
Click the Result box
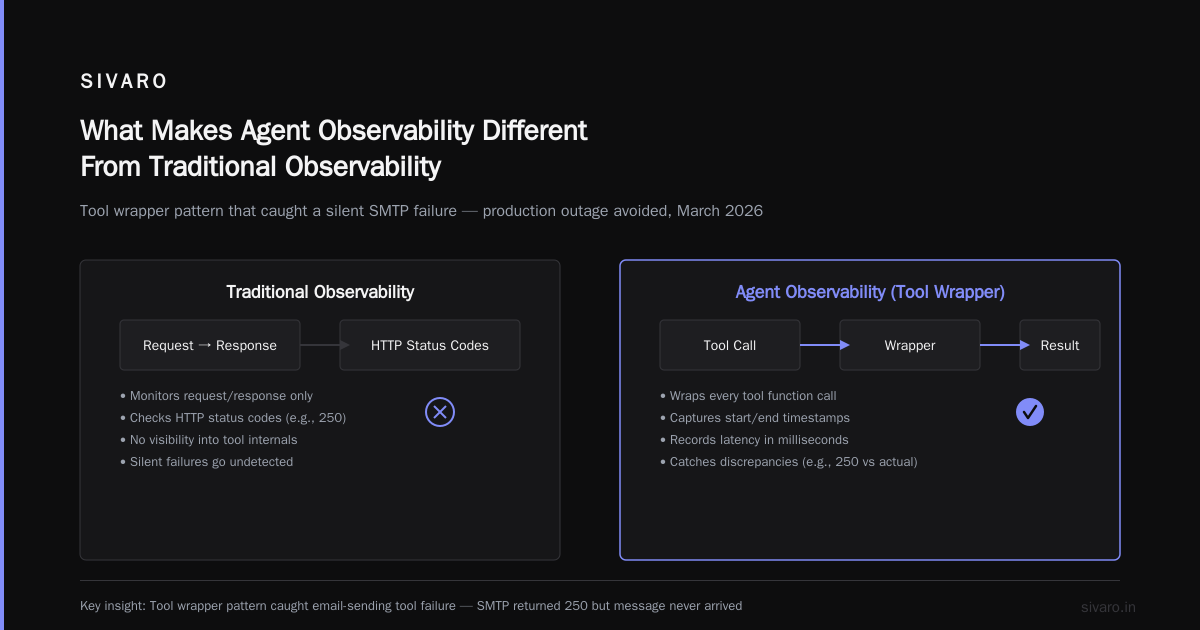(x=1060, y=345)
